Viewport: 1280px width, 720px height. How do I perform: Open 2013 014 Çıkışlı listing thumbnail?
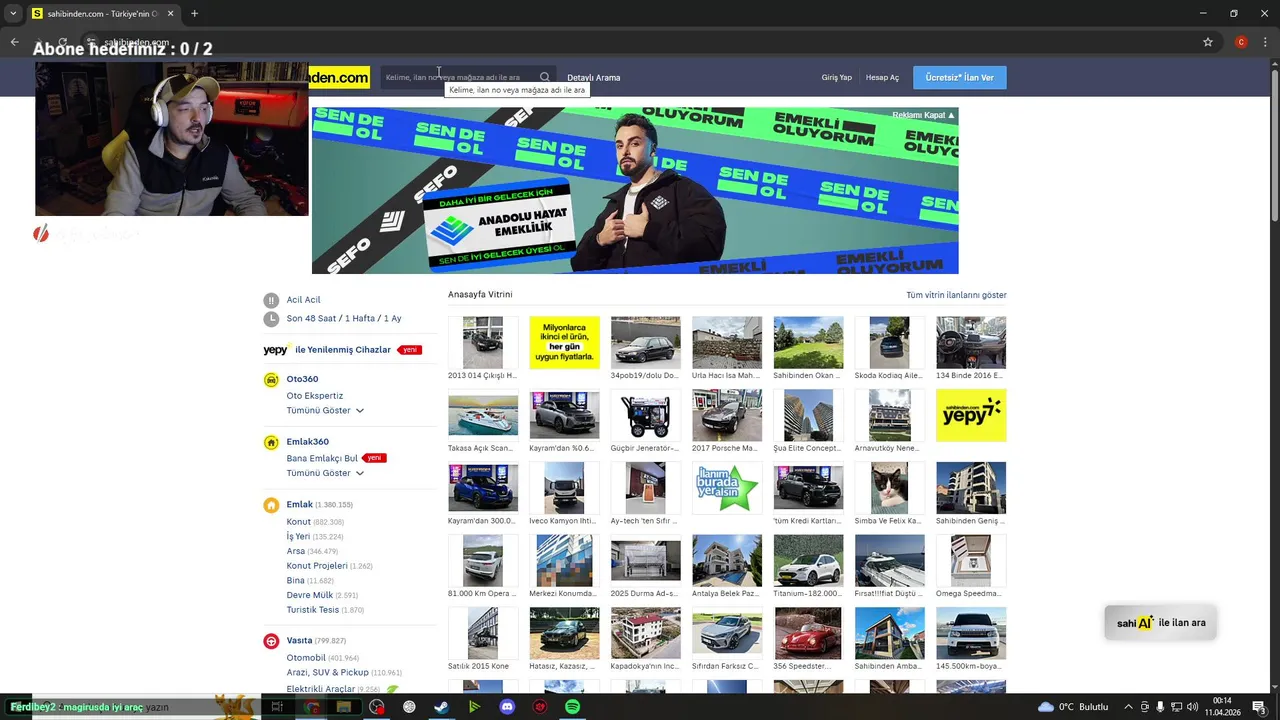483,342
